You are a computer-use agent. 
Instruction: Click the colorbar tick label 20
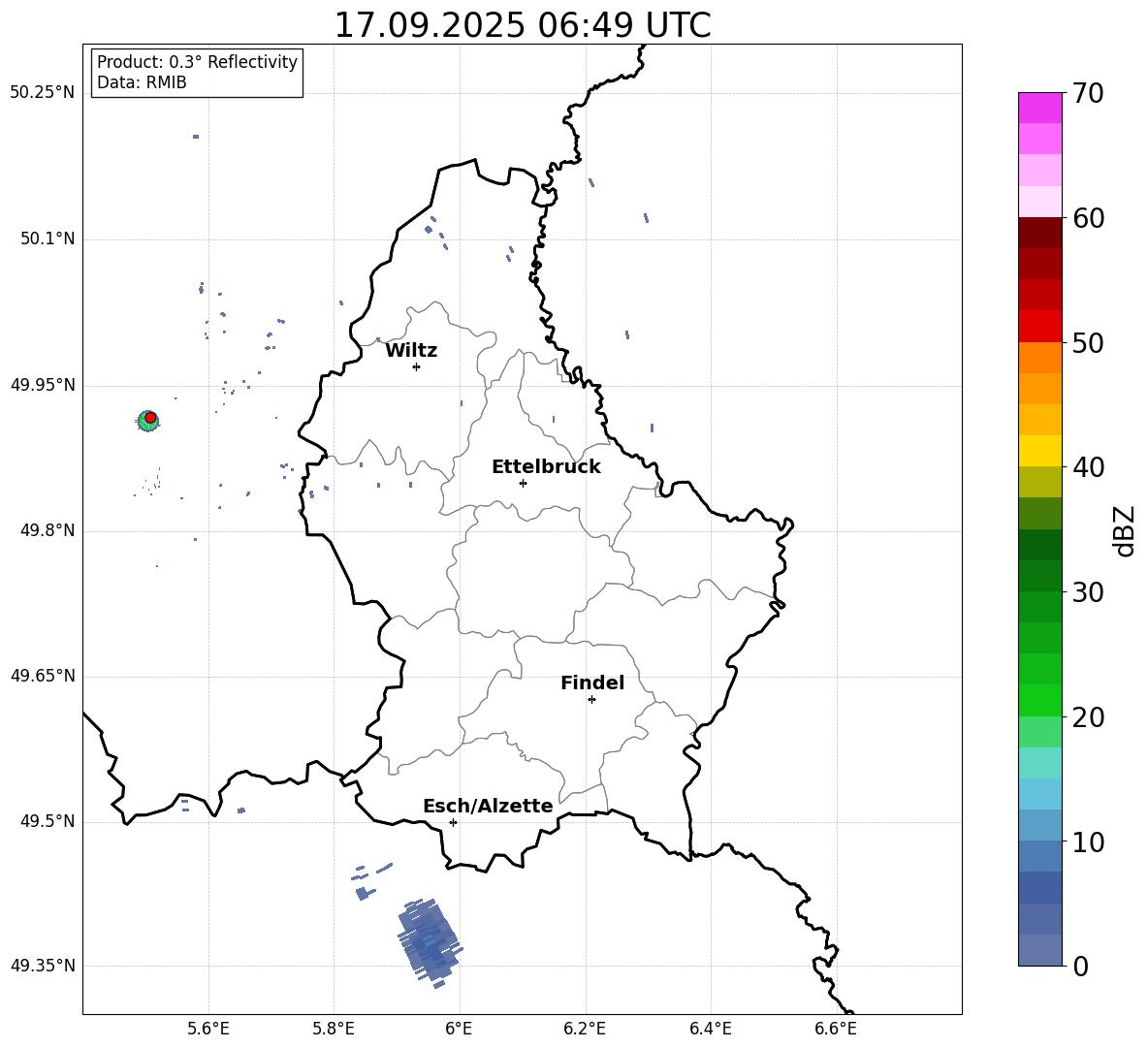[1088, 717]
